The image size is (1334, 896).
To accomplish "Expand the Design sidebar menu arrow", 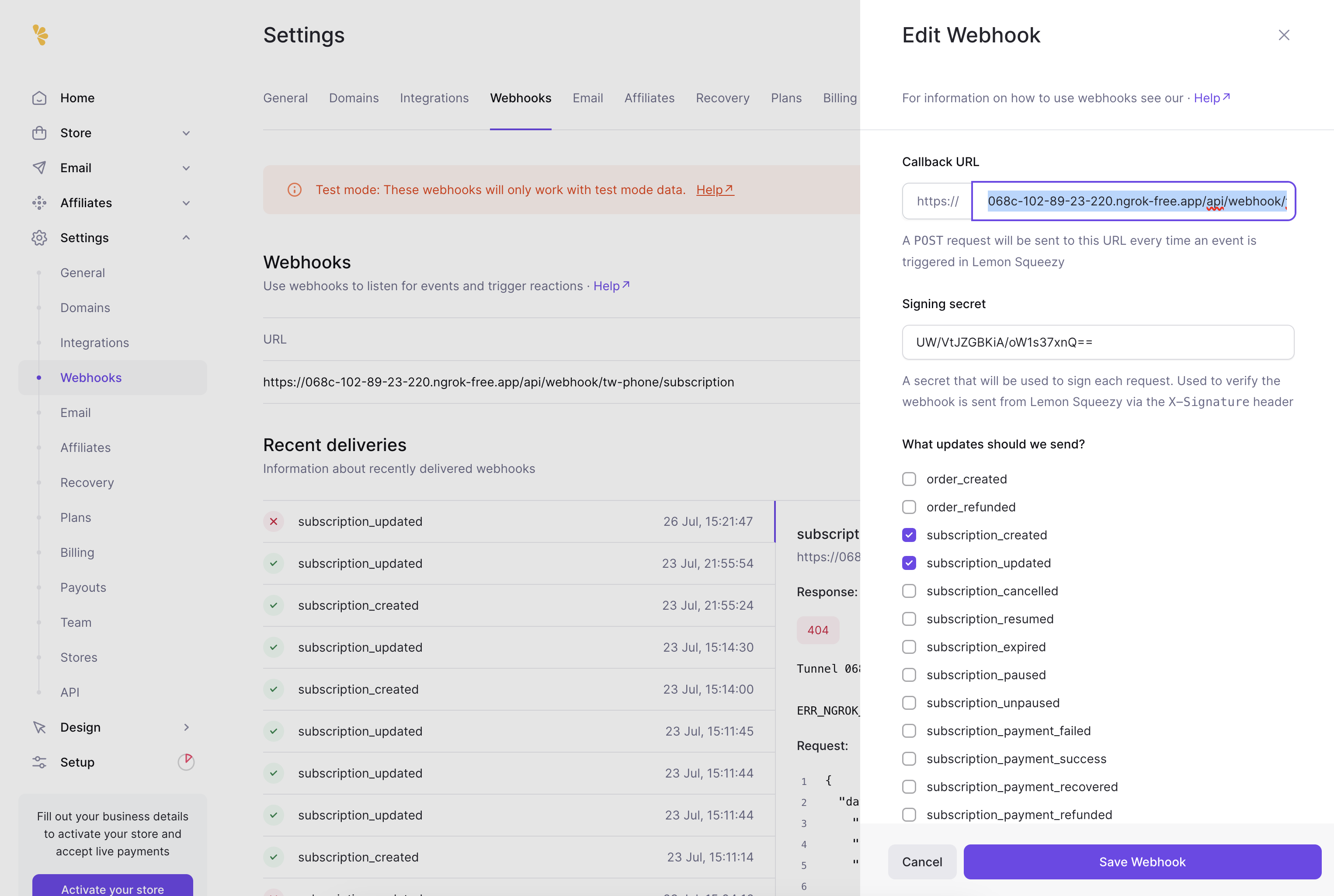I will [x=186, y=727].
